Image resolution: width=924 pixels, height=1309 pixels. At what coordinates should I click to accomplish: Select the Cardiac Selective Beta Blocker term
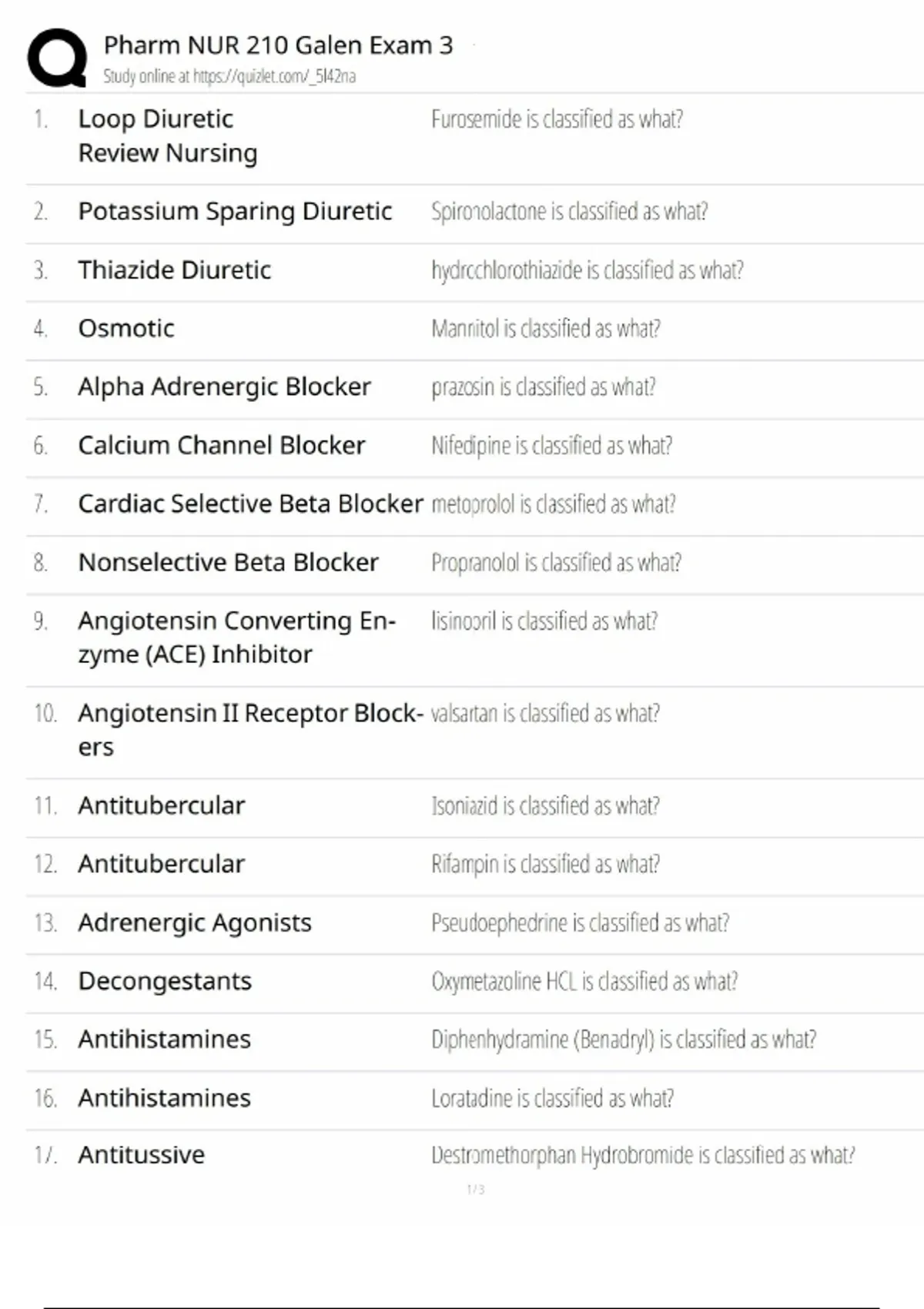(250, 504)
